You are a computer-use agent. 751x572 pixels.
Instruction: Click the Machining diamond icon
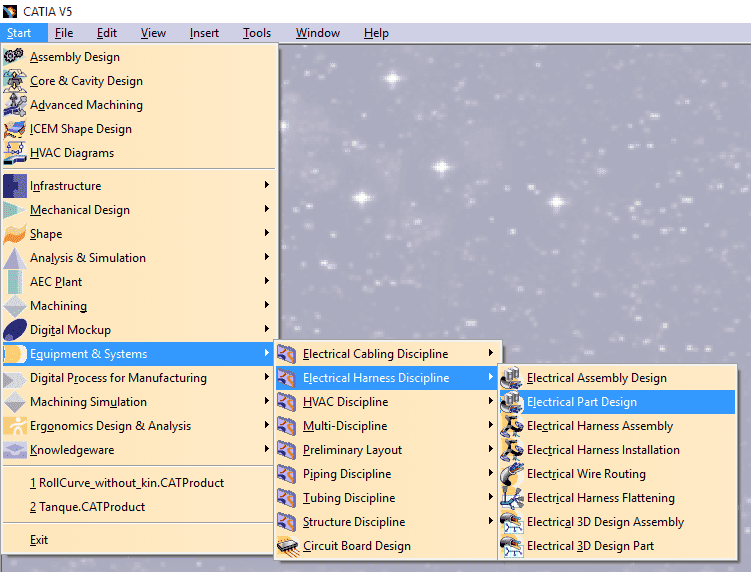(x=14, y=306)
